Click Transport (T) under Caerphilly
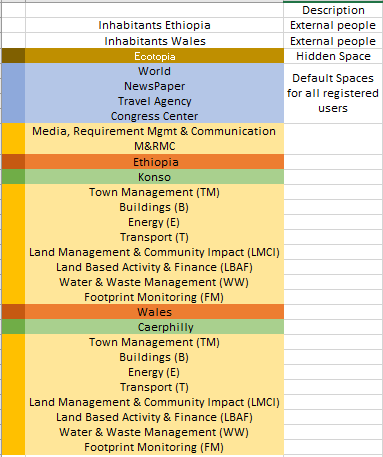The height and width of the screenshot is (457, 383). (x=154, y=387)
